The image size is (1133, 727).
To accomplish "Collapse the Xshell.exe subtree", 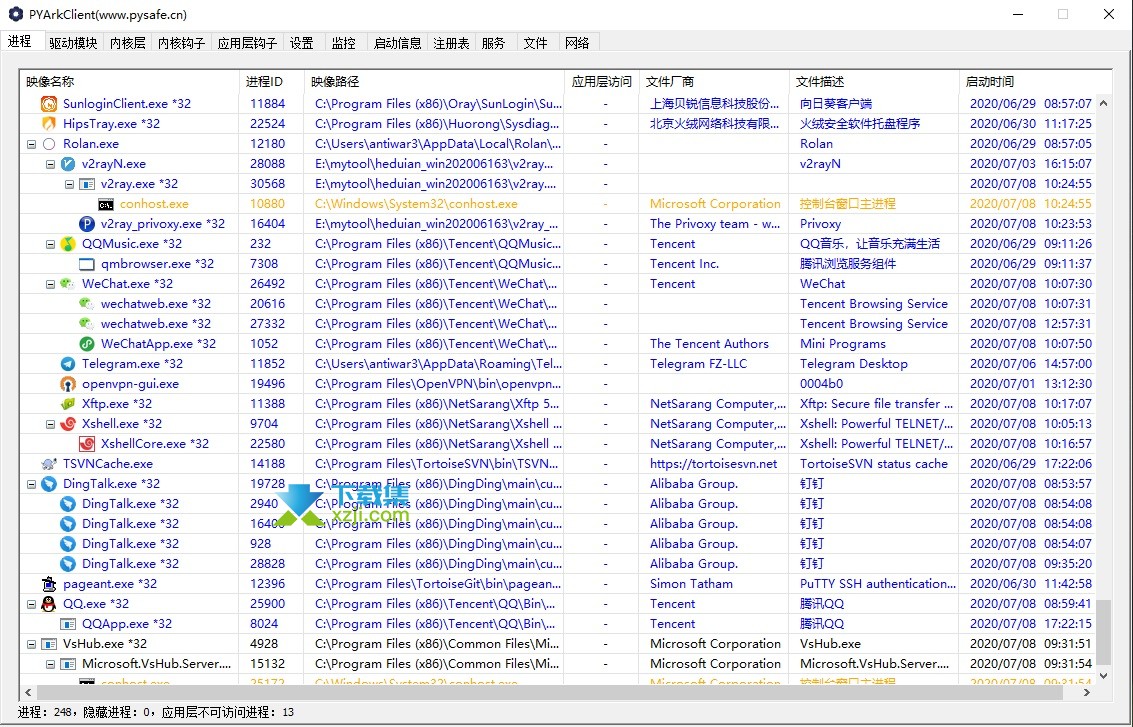I will point(50,424).
